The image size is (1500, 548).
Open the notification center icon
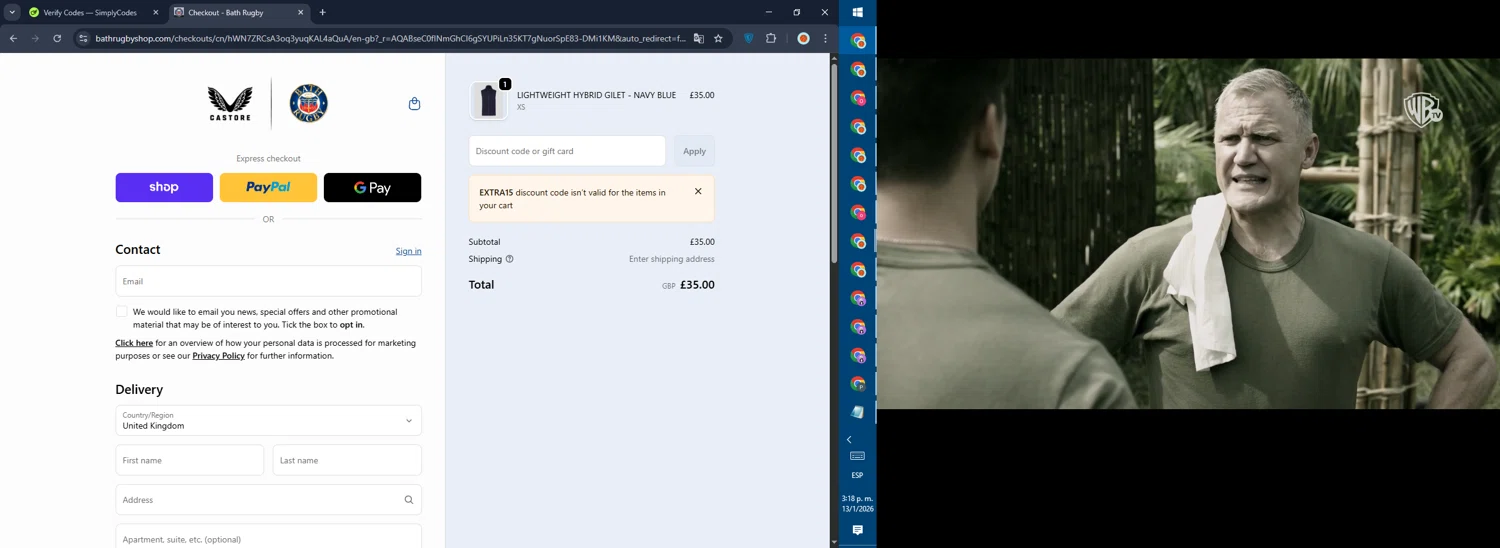[x=857, y=530]
